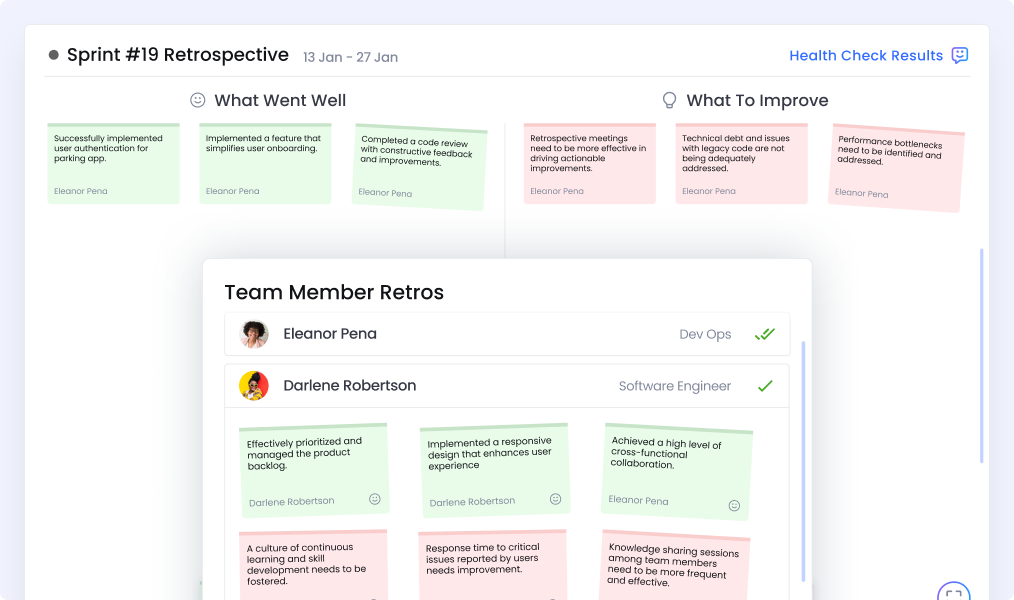Click smiley on cross-functional collaboration note
Screen dimensions: 1014x600
[734, 505]
